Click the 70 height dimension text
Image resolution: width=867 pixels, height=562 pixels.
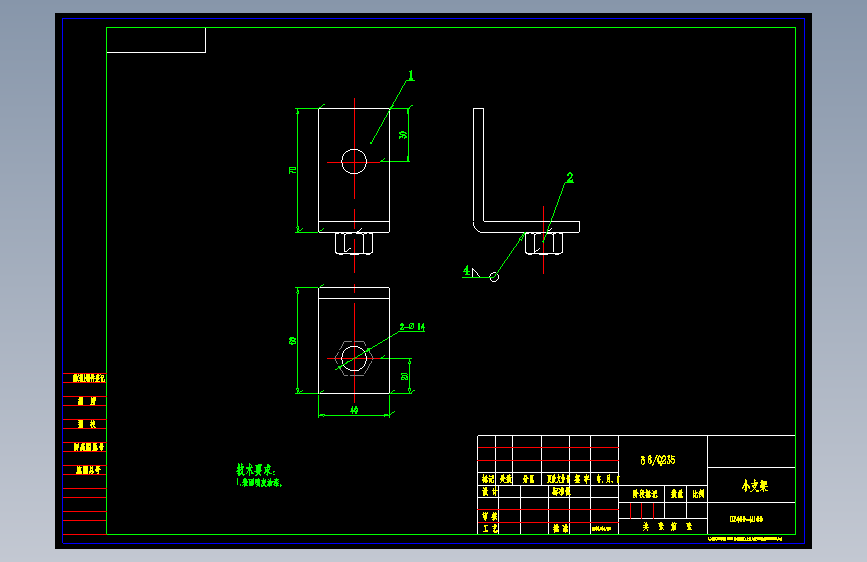click(293, 170)
